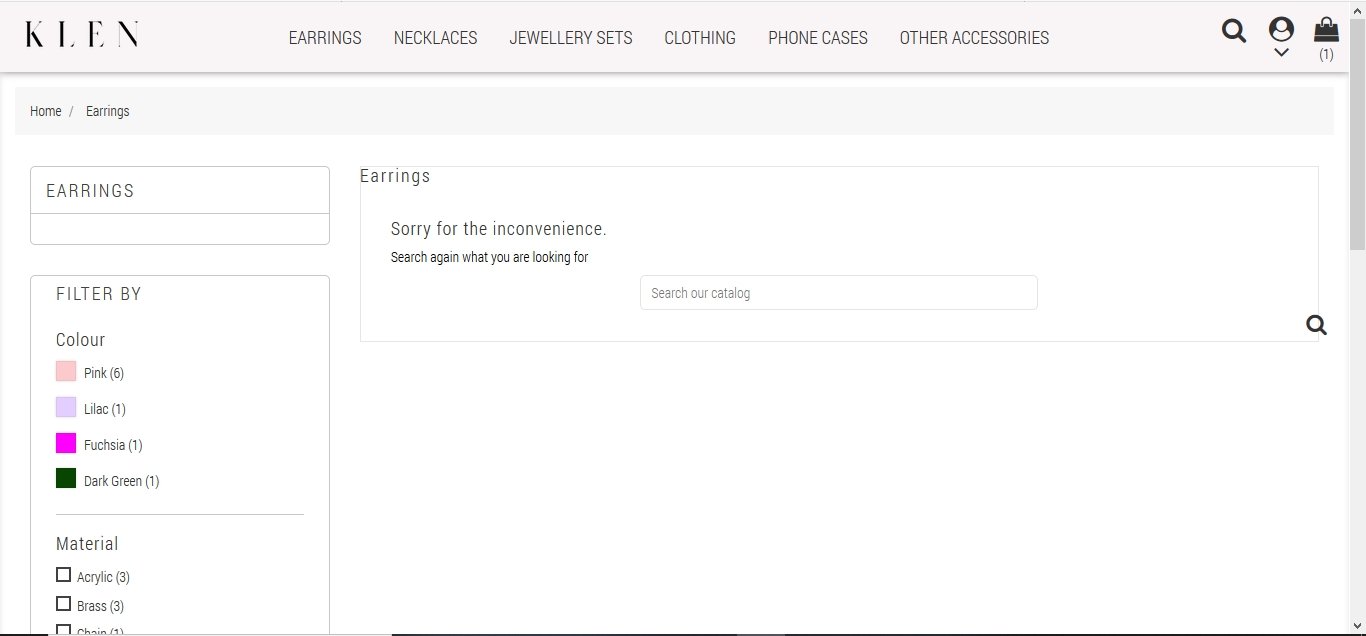
Task: Click the Earrings sidebar category heading
Action: (90, 190)
